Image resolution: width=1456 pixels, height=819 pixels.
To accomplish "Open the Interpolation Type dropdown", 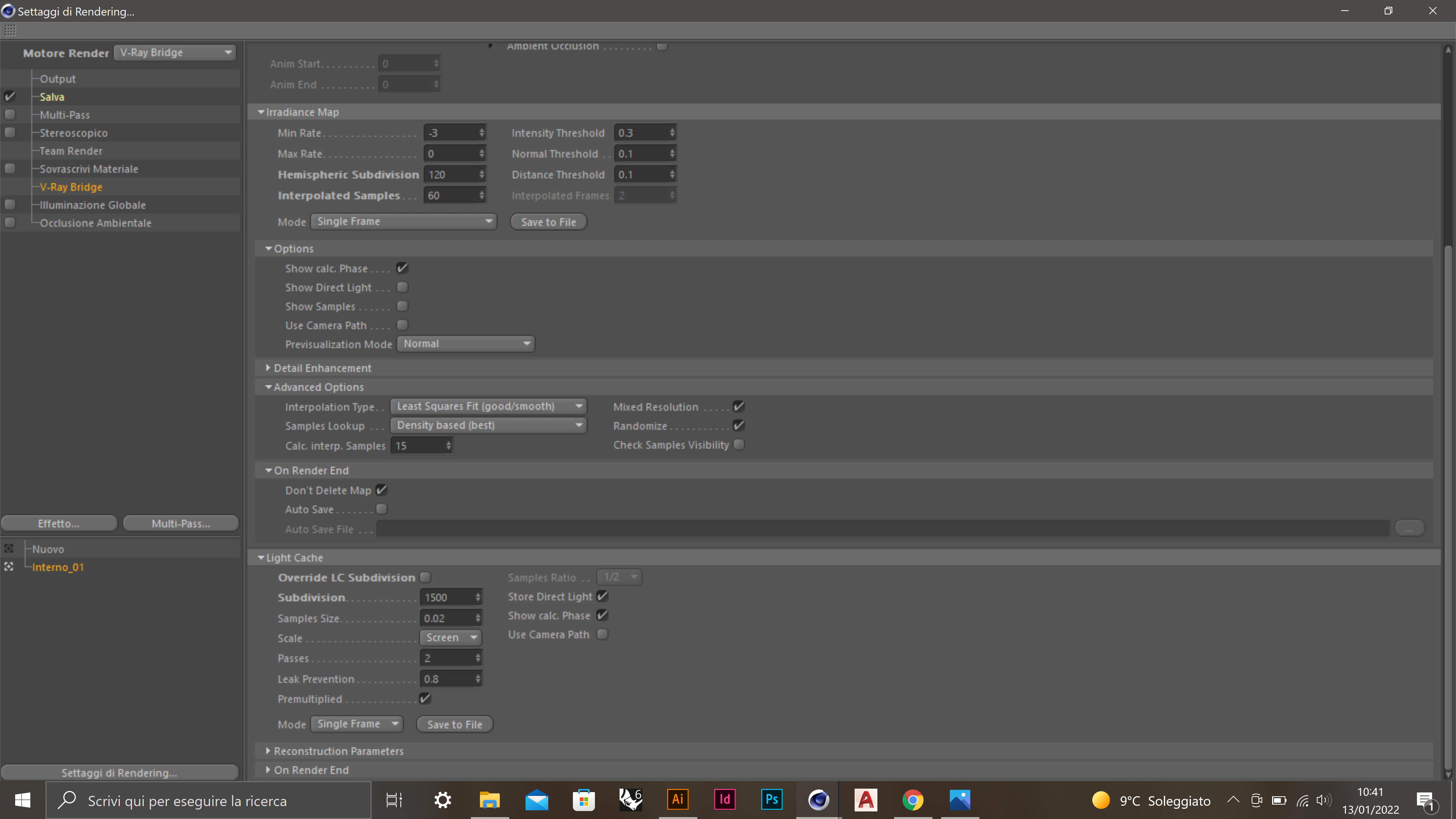I will coord(488,406).
